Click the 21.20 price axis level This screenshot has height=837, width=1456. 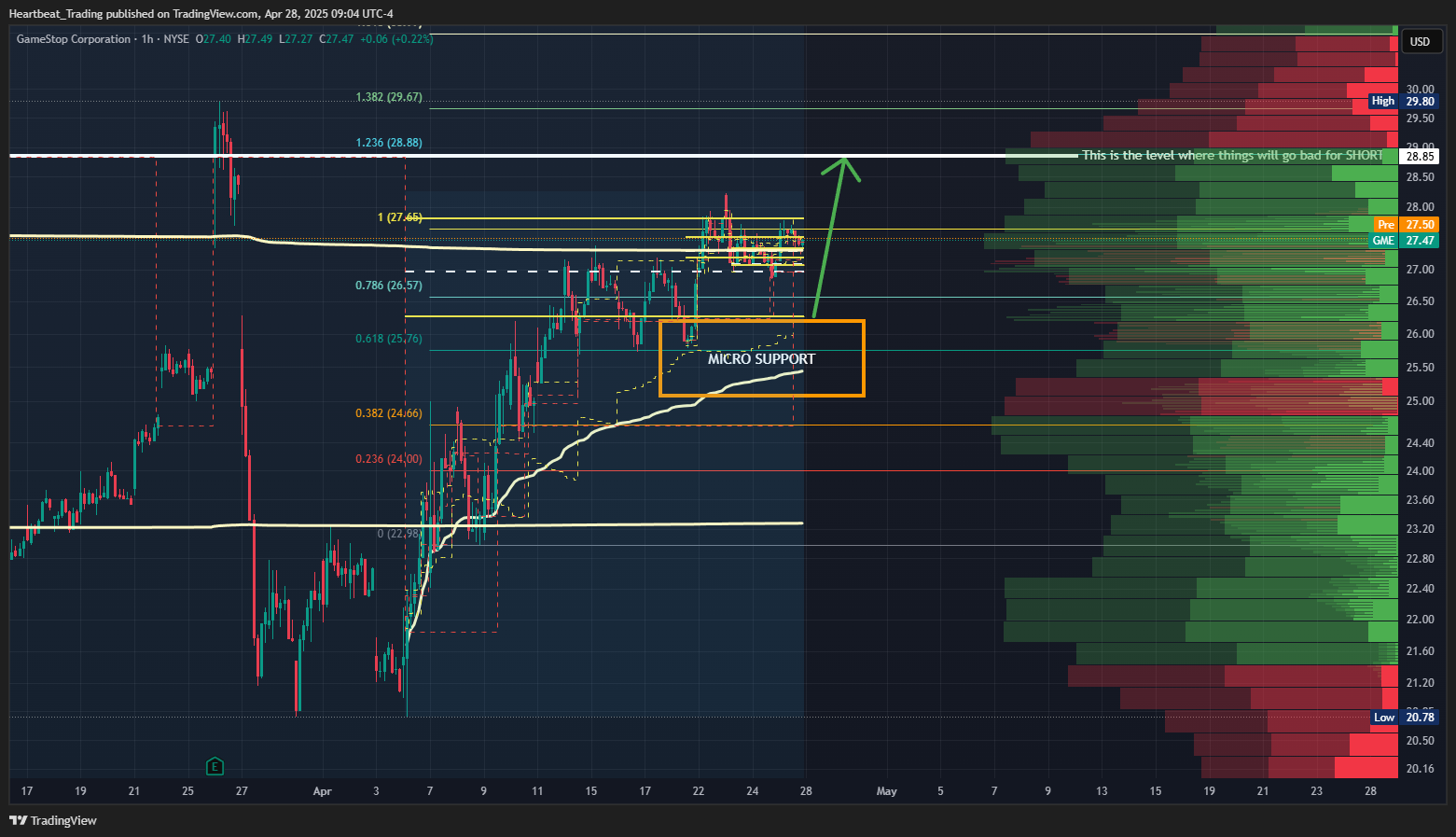[1420, 683]
